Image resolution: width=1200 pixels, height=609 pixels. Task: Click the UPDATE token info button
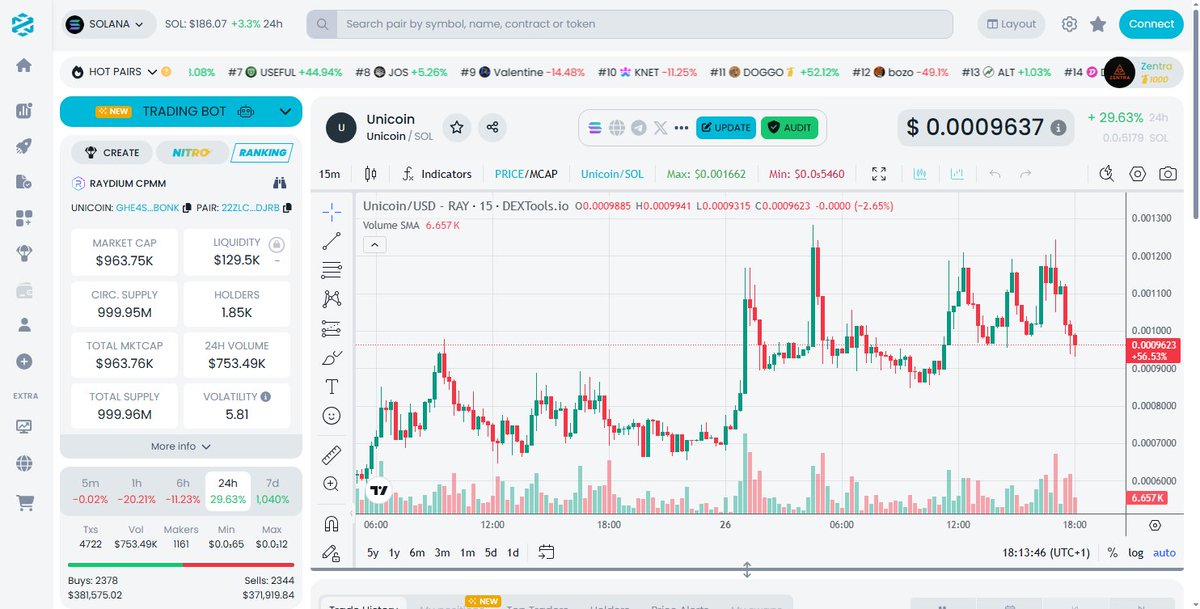[726, 127]
